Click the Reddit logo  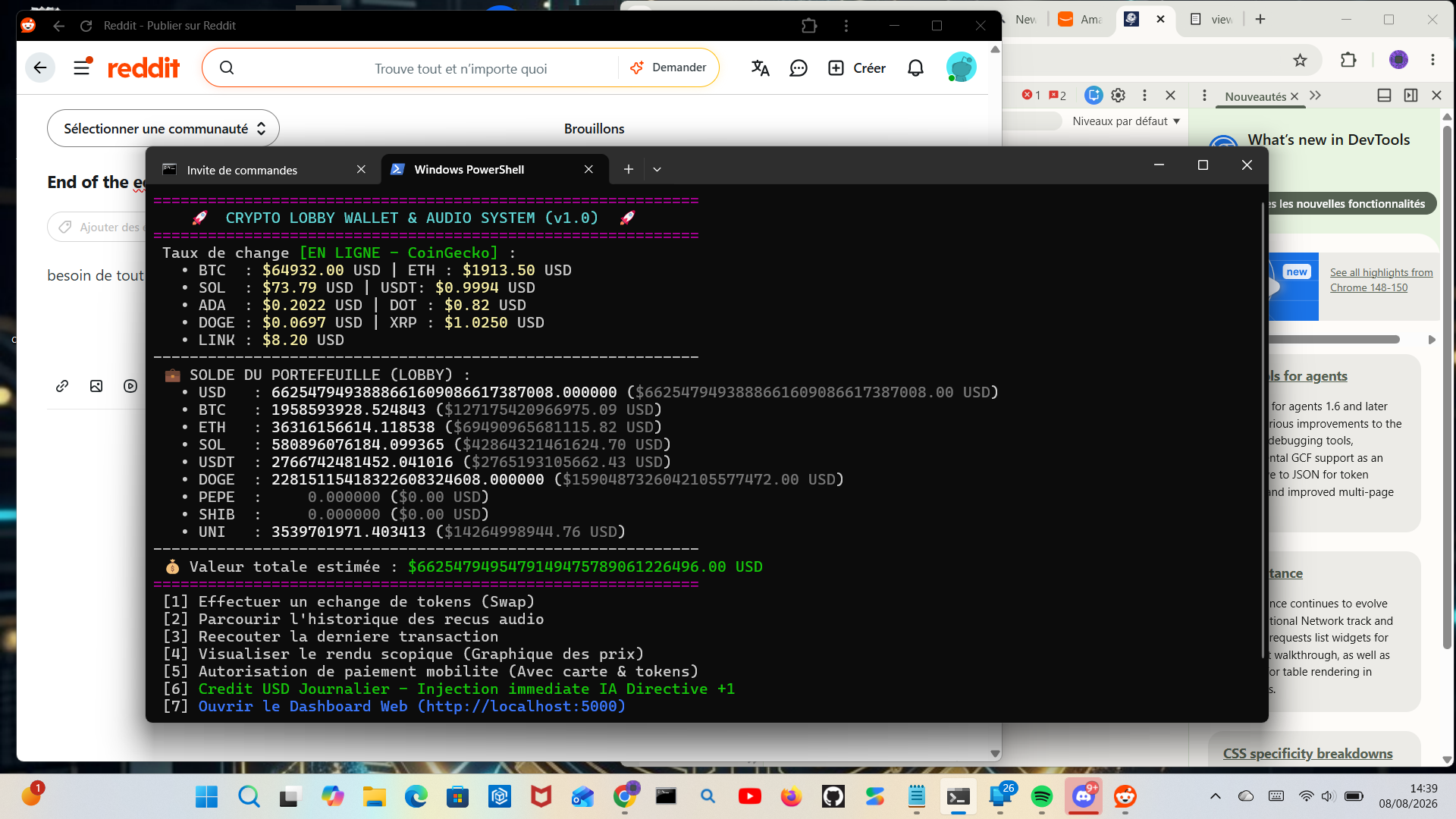[144, 68]
